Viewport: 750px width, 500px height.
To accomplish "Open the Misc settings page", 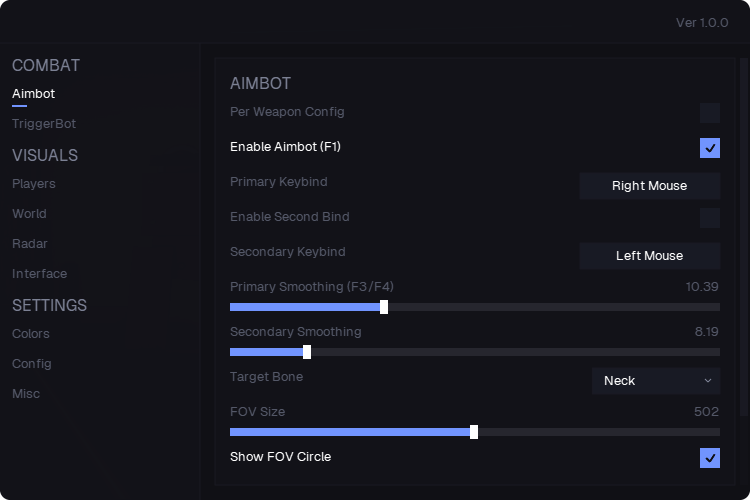I will point(26,394).
